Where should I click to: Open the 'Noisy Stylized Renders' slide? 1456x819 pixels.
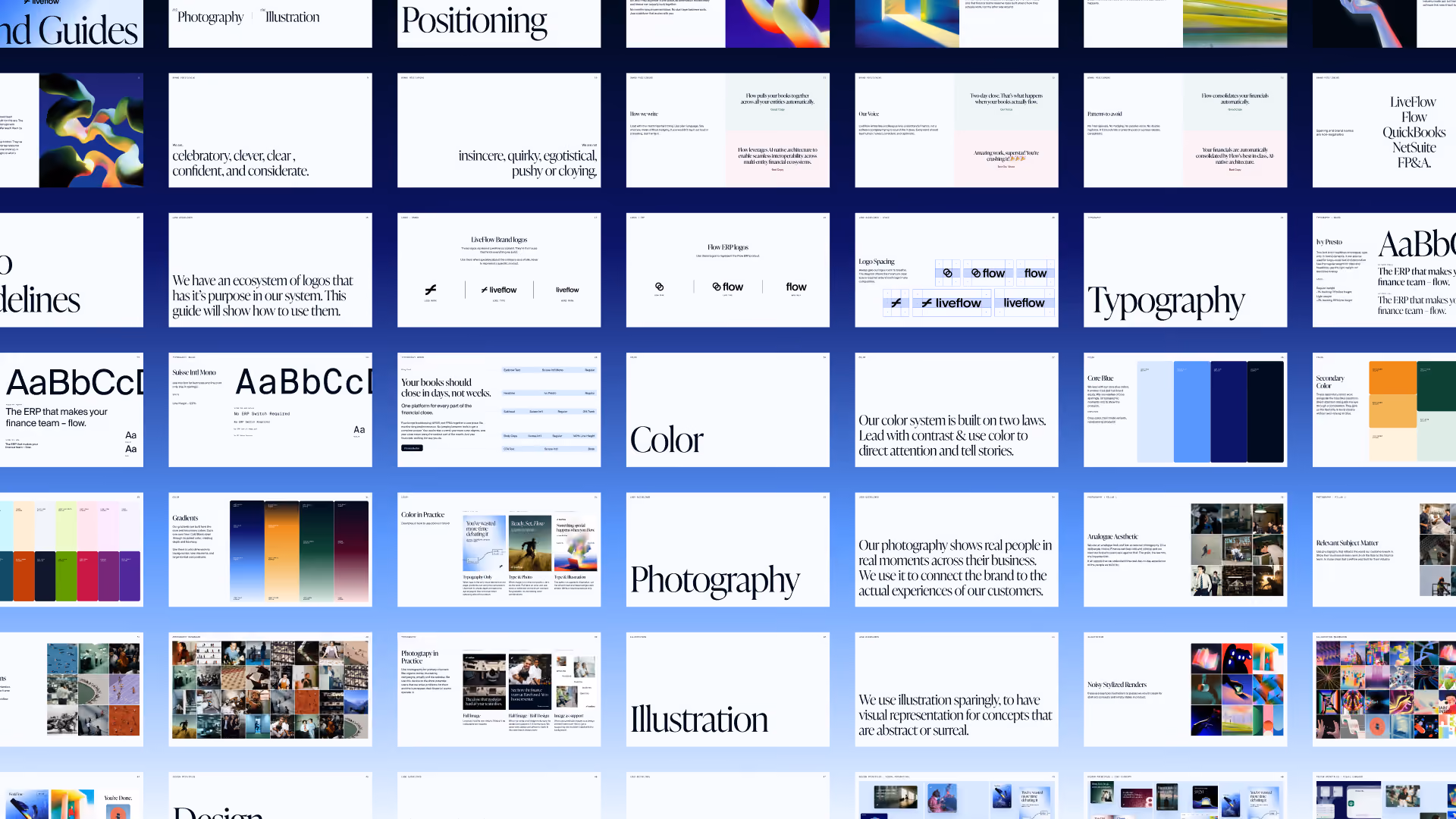(1185, 689)
